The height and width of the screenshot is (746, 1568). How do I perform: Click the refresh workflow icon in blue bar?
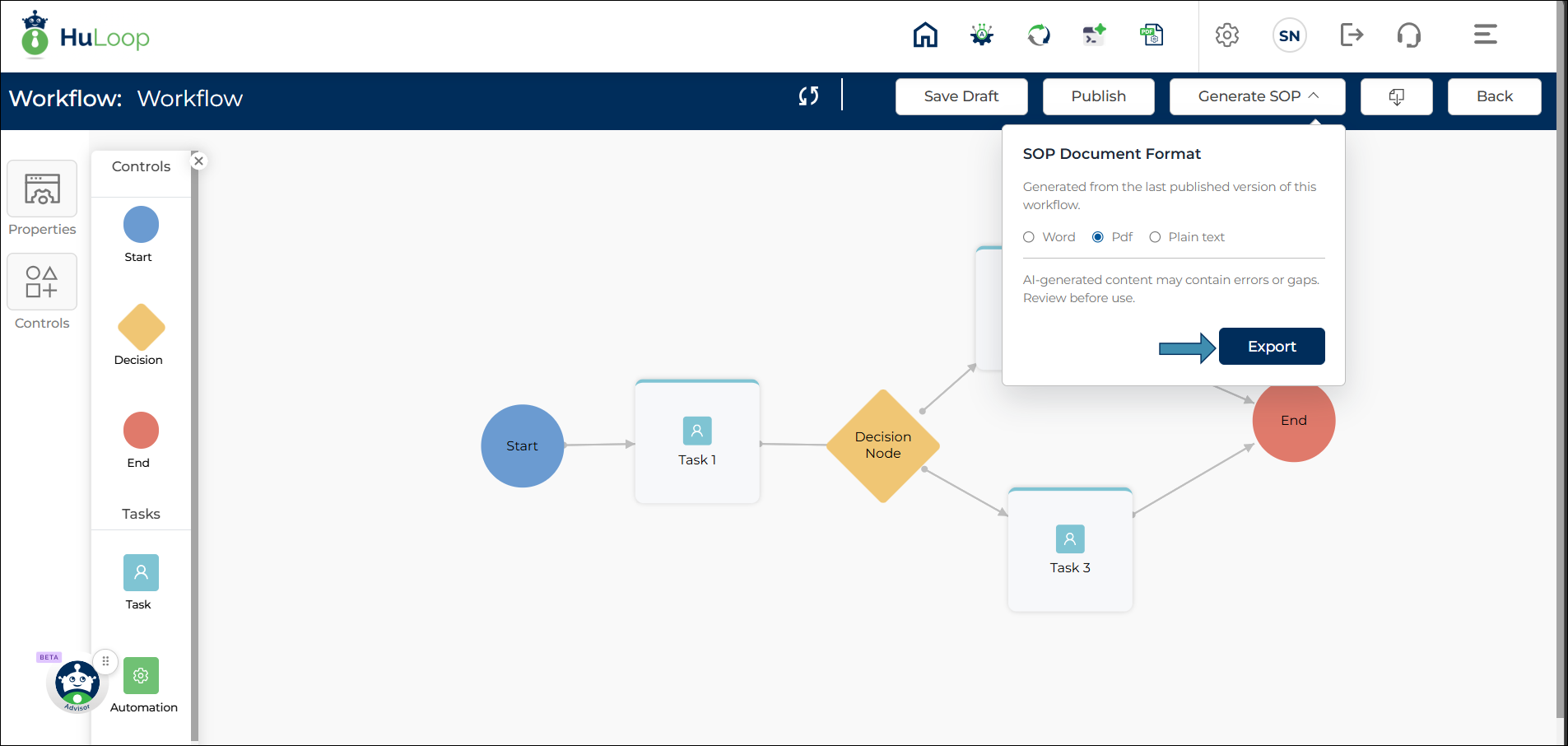(809, 96)
